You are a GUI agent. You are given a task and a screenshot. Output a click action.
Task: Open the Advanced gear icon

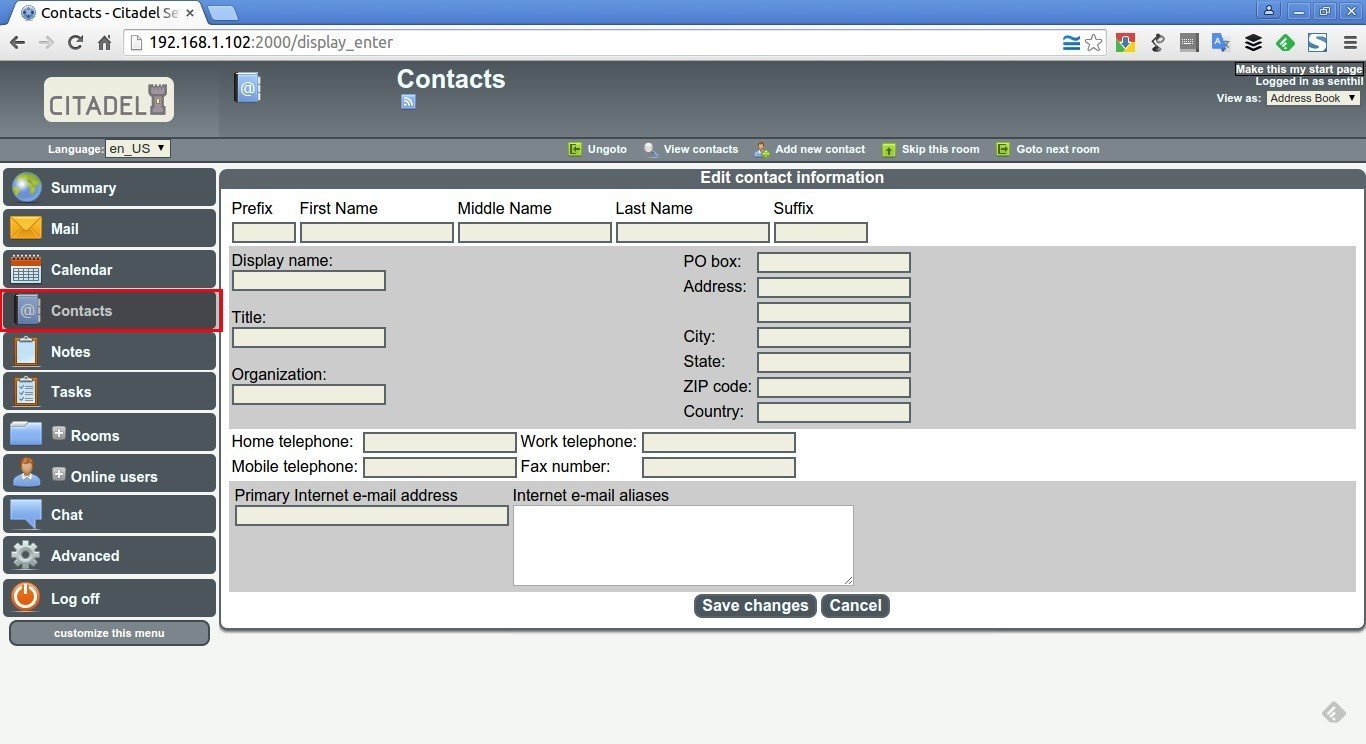click(26, 555)
